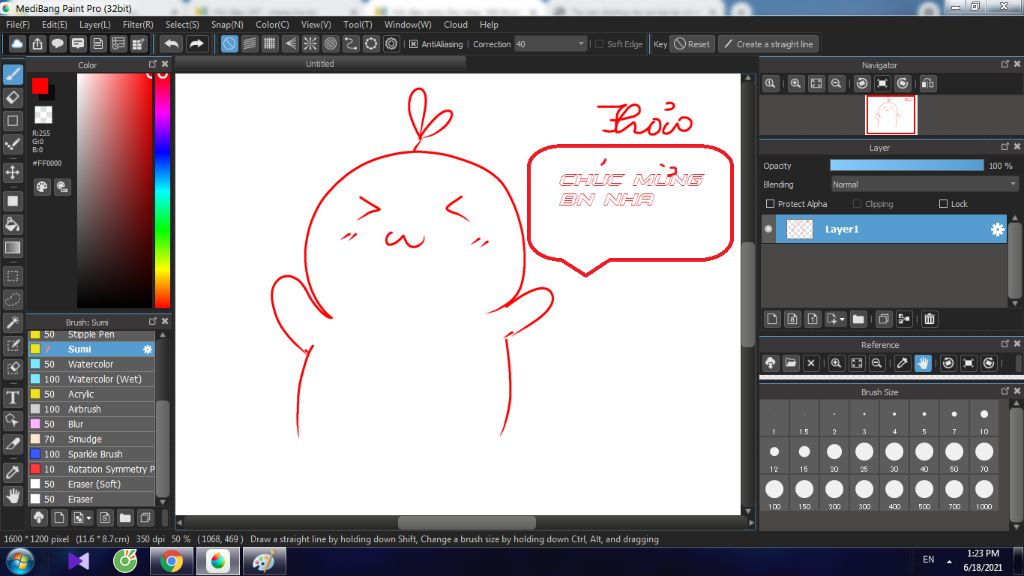Toggle AntiAliasing checkbox
Image resolution: width=1024 pixels, height=576 pixels.
tap(413, 44)
